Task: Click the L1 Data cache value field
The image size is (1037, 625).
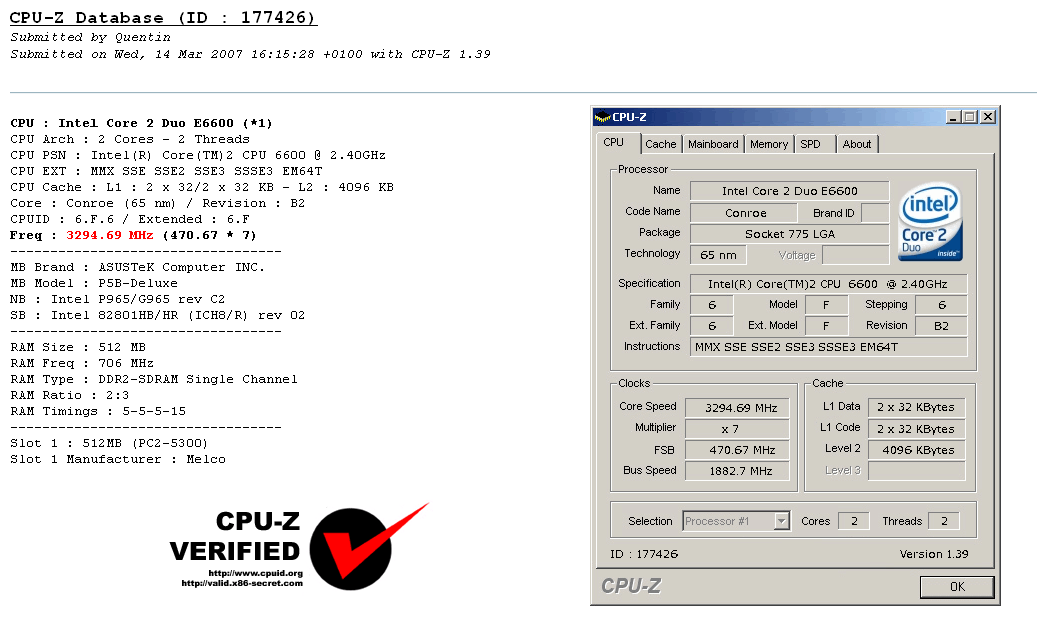Action: pos(917,407)
